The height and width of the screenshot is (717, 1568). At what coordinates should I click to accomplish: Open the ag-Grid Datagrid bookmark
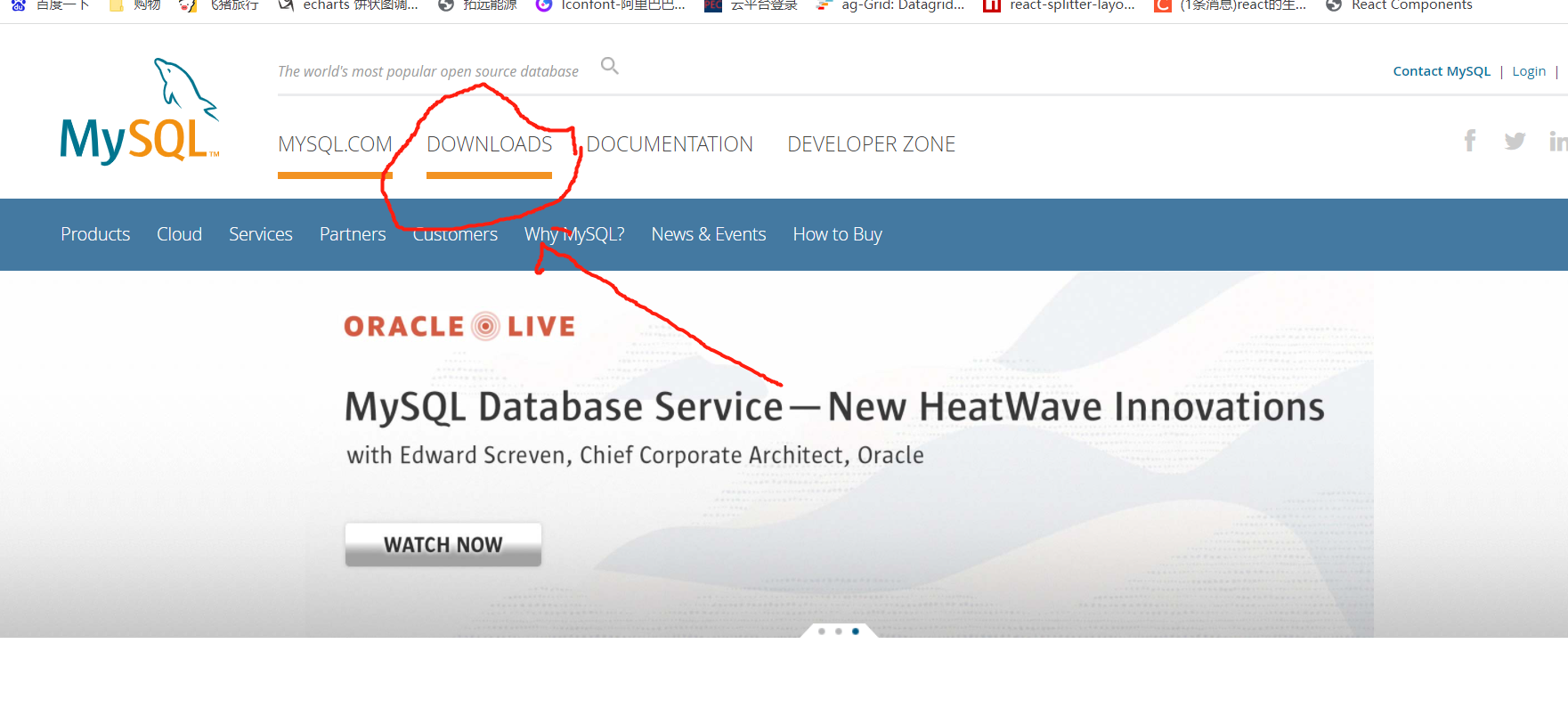pos(890,4)
